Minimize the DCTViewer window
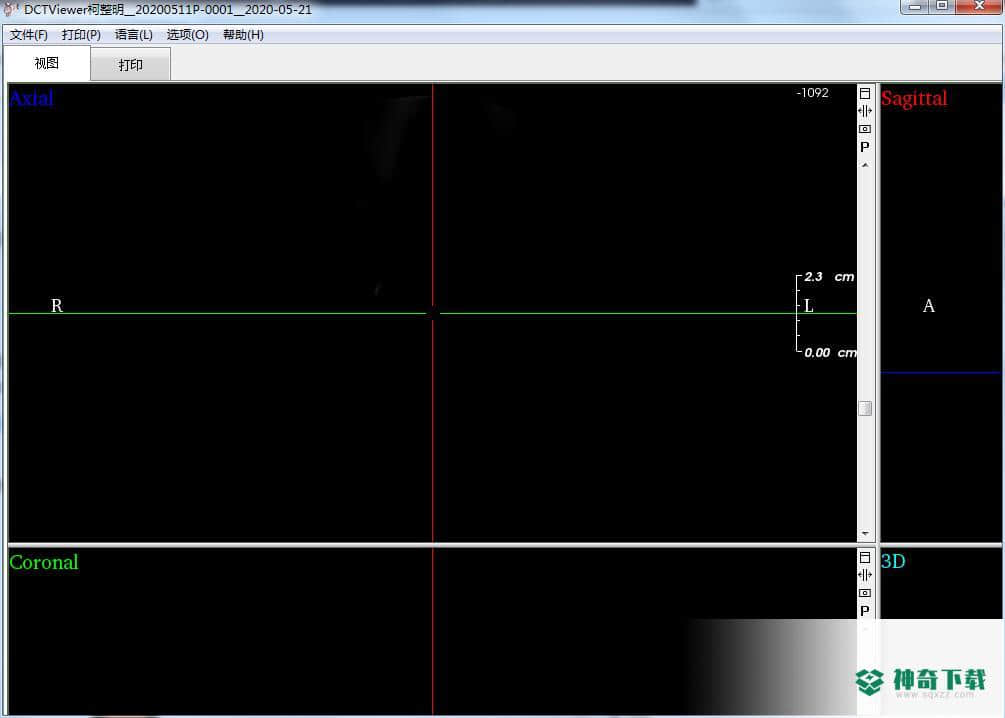 pyautogui.click(x=915, y=6)
